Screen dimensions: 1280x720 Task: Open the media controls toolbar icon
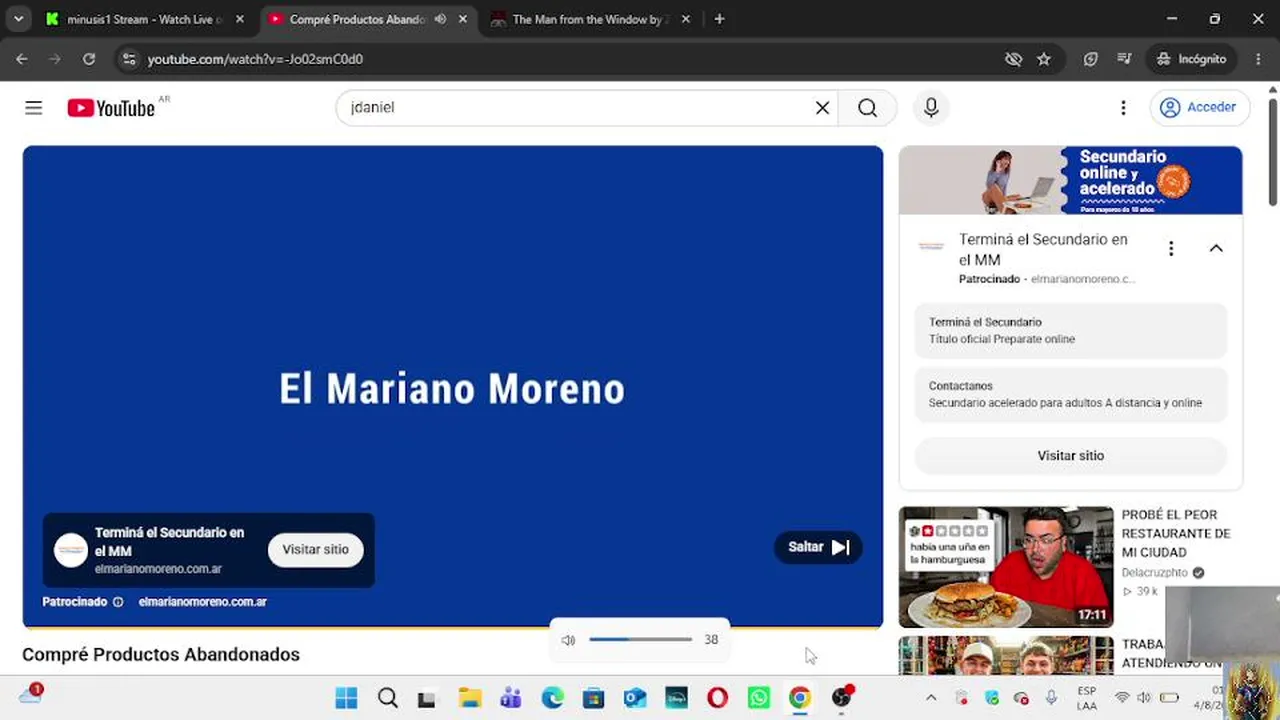tap(1124, 59)
